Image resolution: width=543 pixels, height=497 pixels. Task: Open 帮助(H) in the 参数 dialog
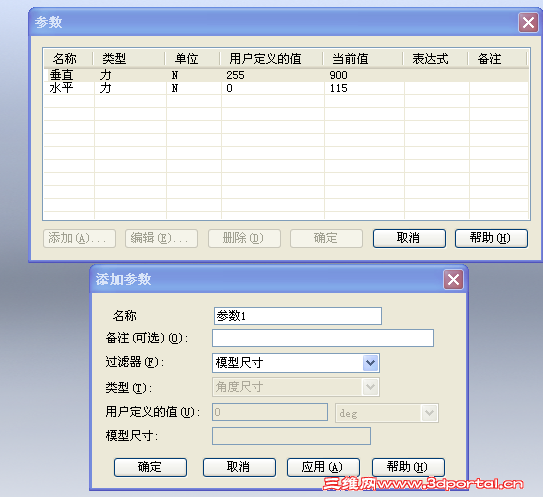click(x=491, y=238)
